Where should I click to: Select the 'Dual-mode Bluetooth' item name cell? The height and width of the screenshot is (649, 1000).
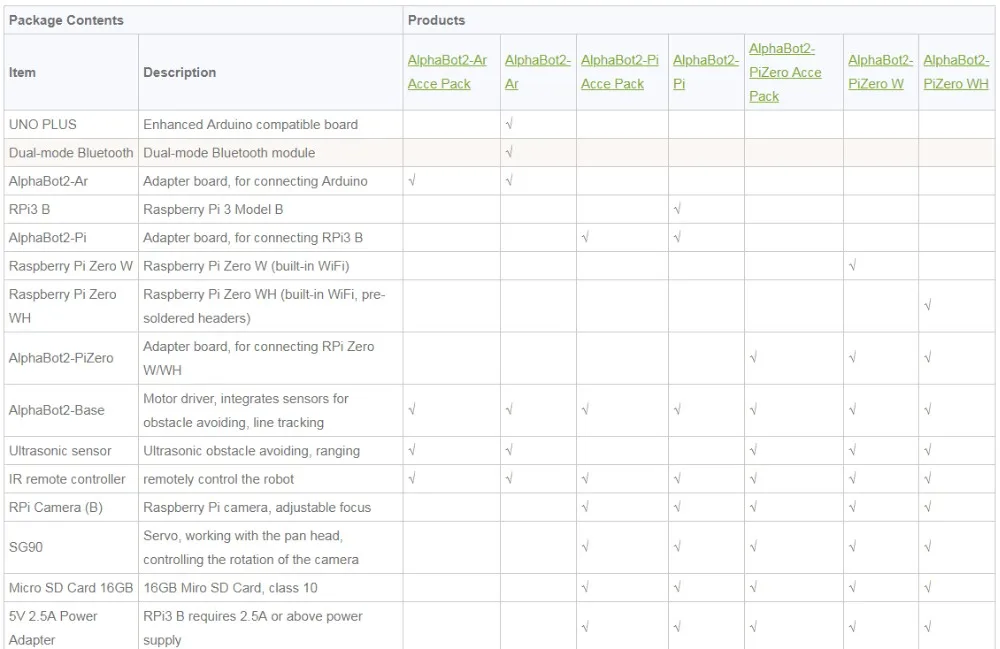pos(71,153)
